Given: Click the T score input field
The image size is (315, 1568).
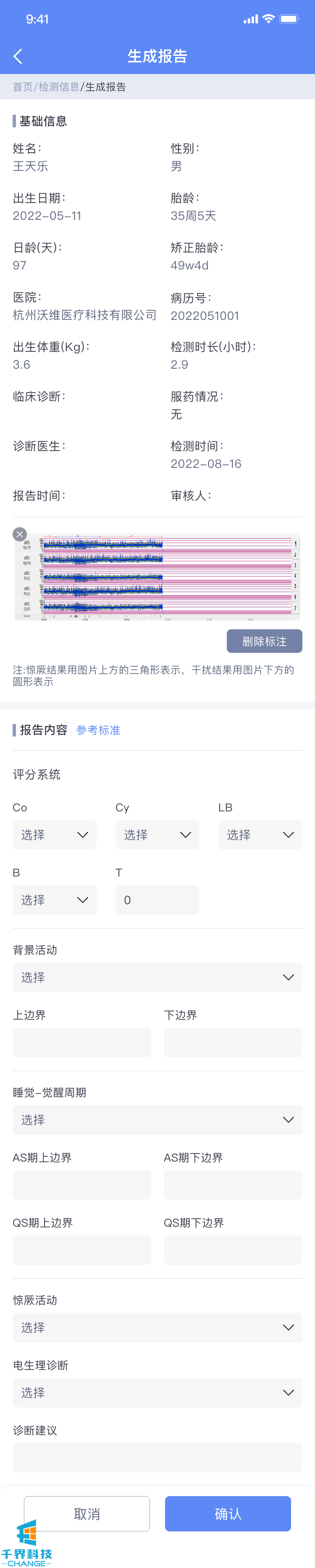Looking at the screenshot, I should [x=157, y=900].
